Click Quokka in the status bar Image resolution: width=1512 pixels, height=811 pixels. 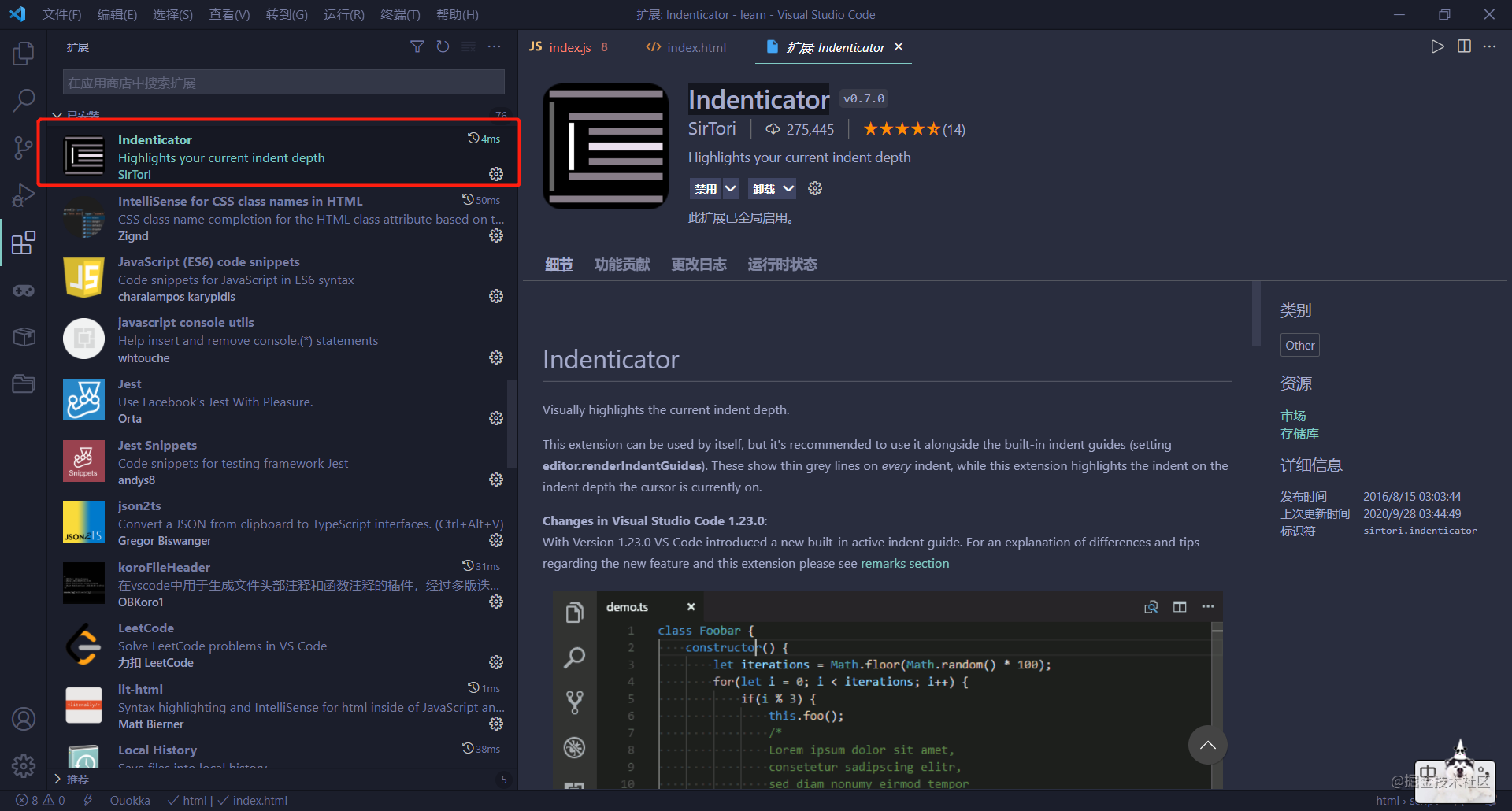[130, 801]
